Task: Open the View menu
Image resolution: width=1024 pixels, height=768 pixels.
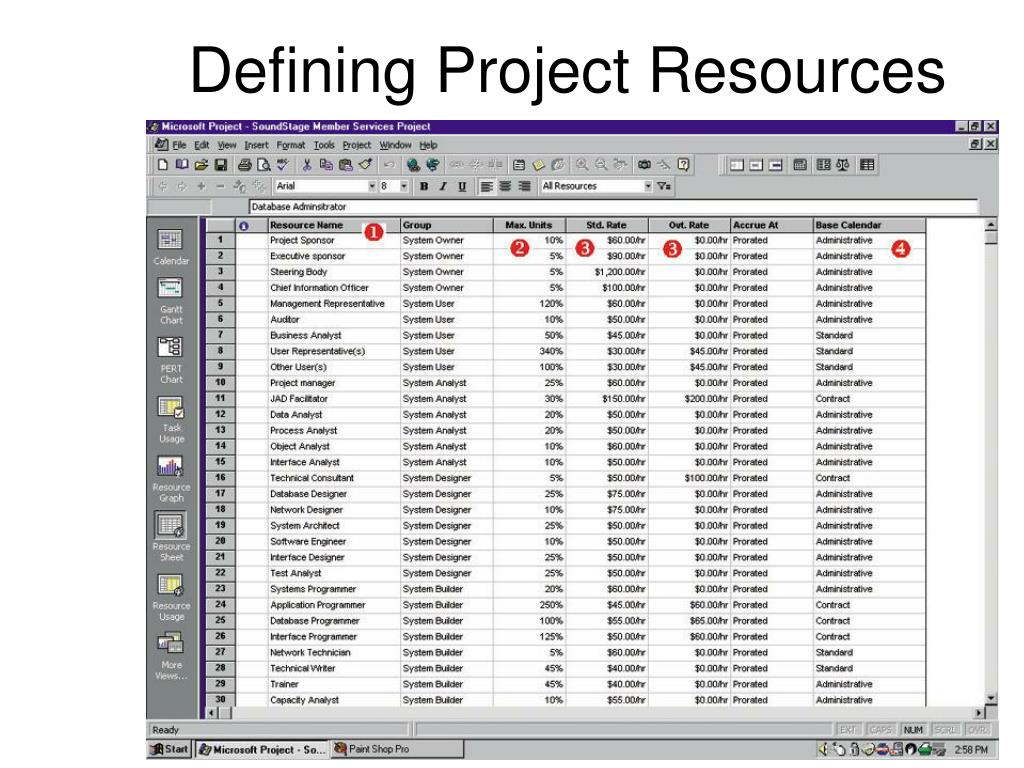Action: pos(227,145)
